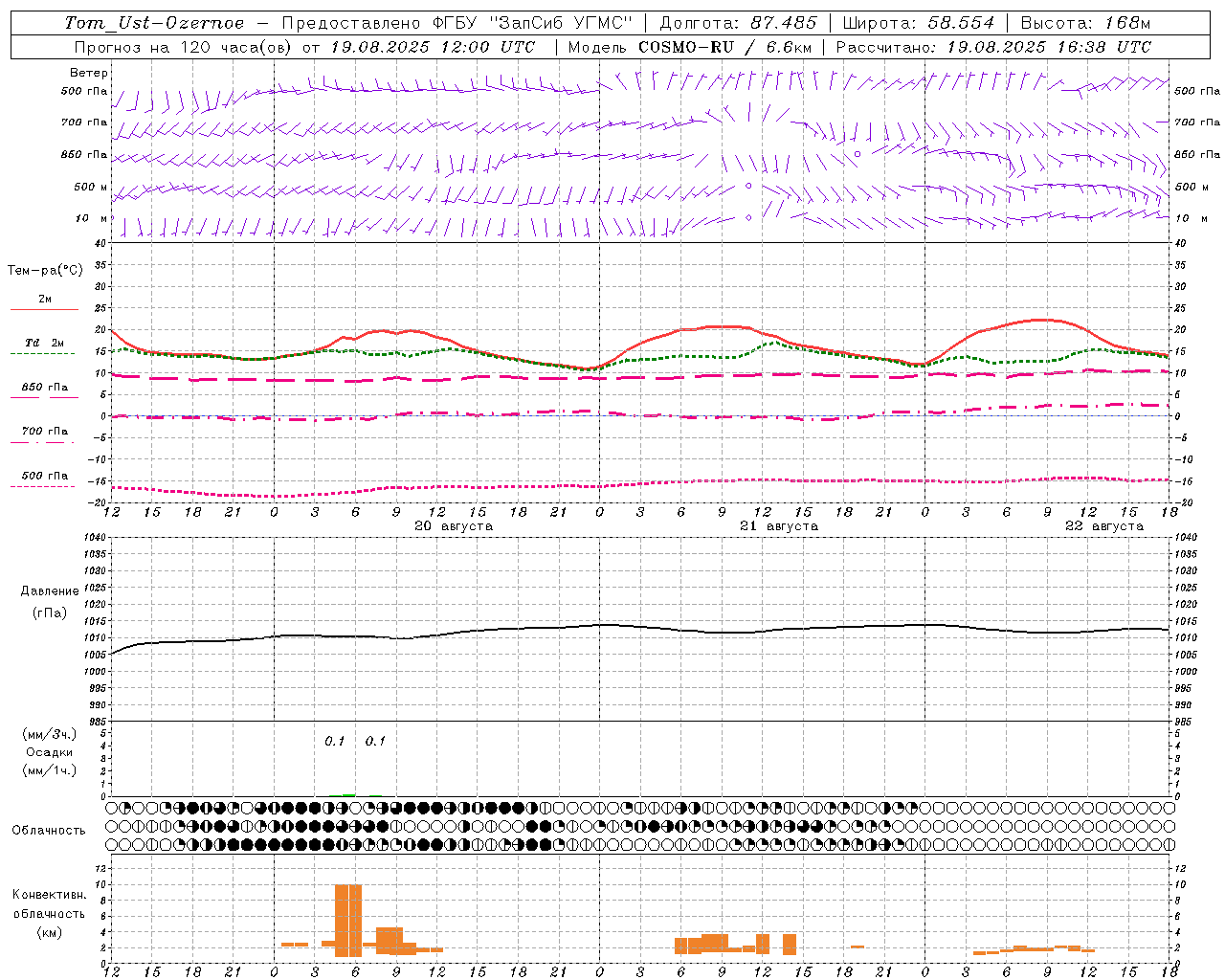Click the 850 гПа legend label in temperature panel
The height and width of the screenshot is (980, 1225).
click(45, 388)
